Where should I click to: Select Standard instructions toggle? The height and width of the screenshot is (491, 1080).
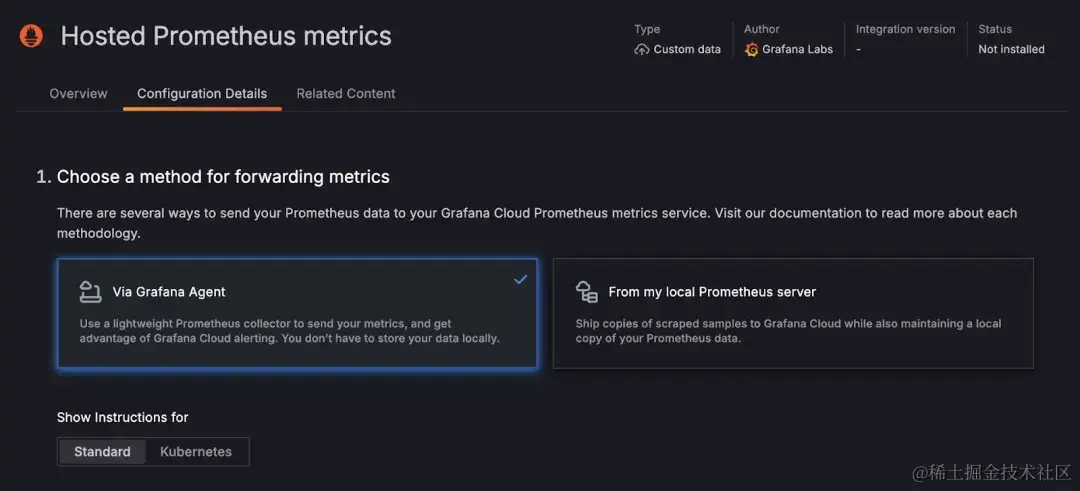tap(102, 452)
